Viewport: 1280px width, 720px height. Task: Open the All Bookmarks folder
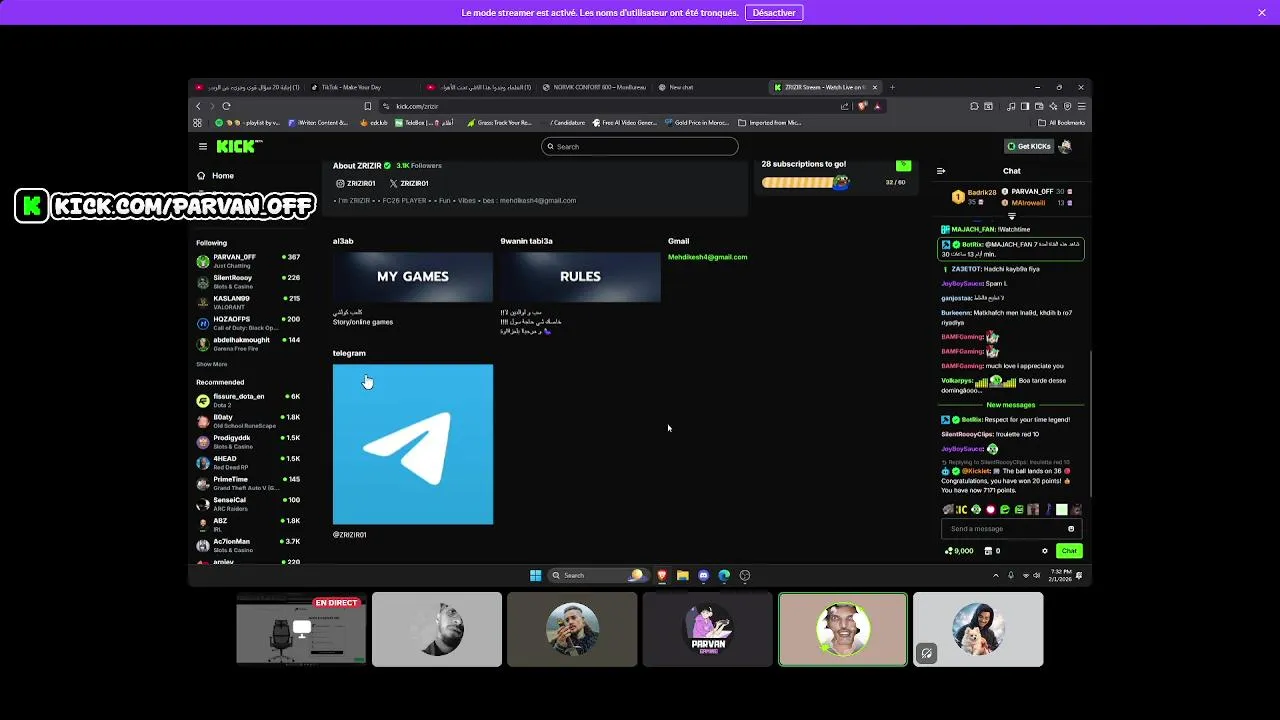point(1062,123)
